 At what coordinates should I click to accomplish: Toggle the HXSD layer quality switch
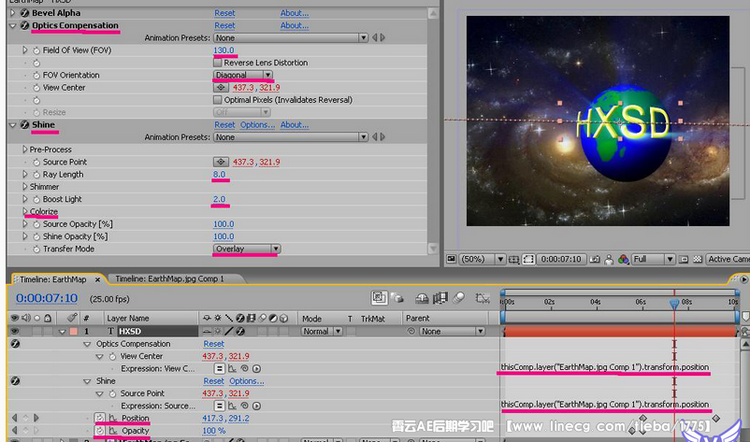[229, 331]
